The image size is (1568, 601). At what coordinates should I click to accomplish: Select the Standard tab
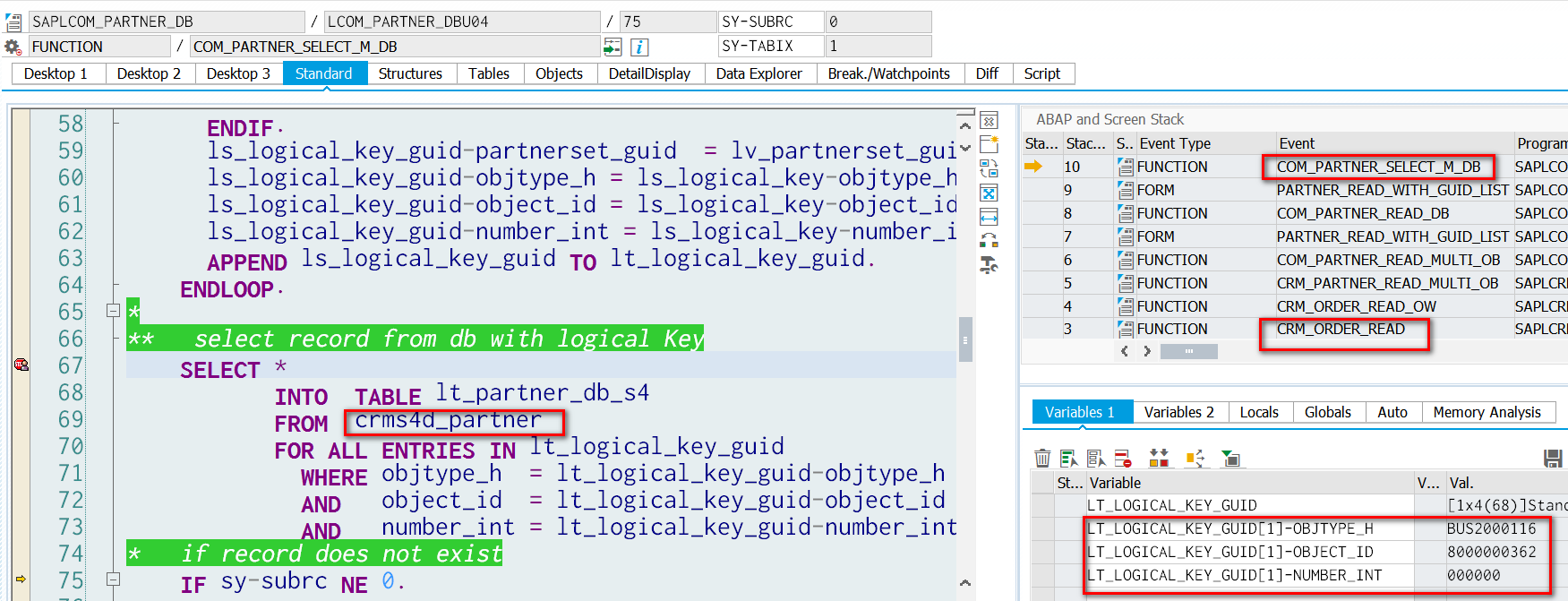click(324, 73)
